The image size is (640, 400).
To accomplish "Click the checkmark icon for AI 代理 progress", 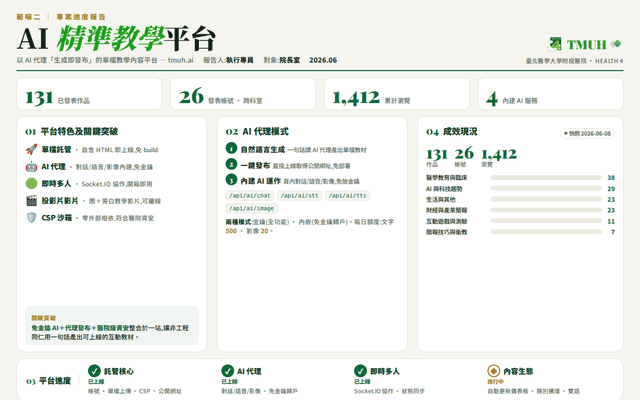I will pos(227,371).
